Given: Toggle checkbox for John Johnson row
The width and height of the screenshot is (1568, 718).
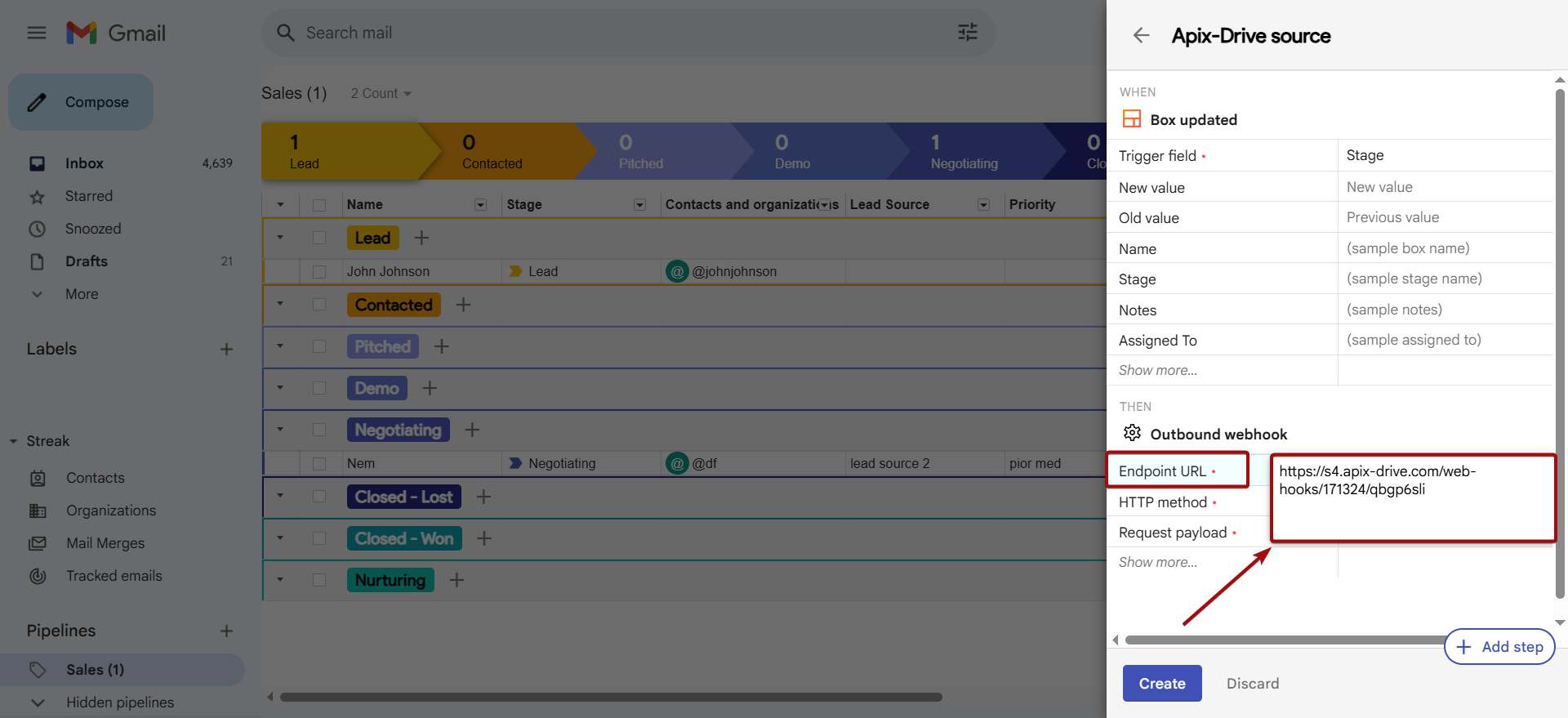Looking at the screenshot, I should click(x=319, y=271).
